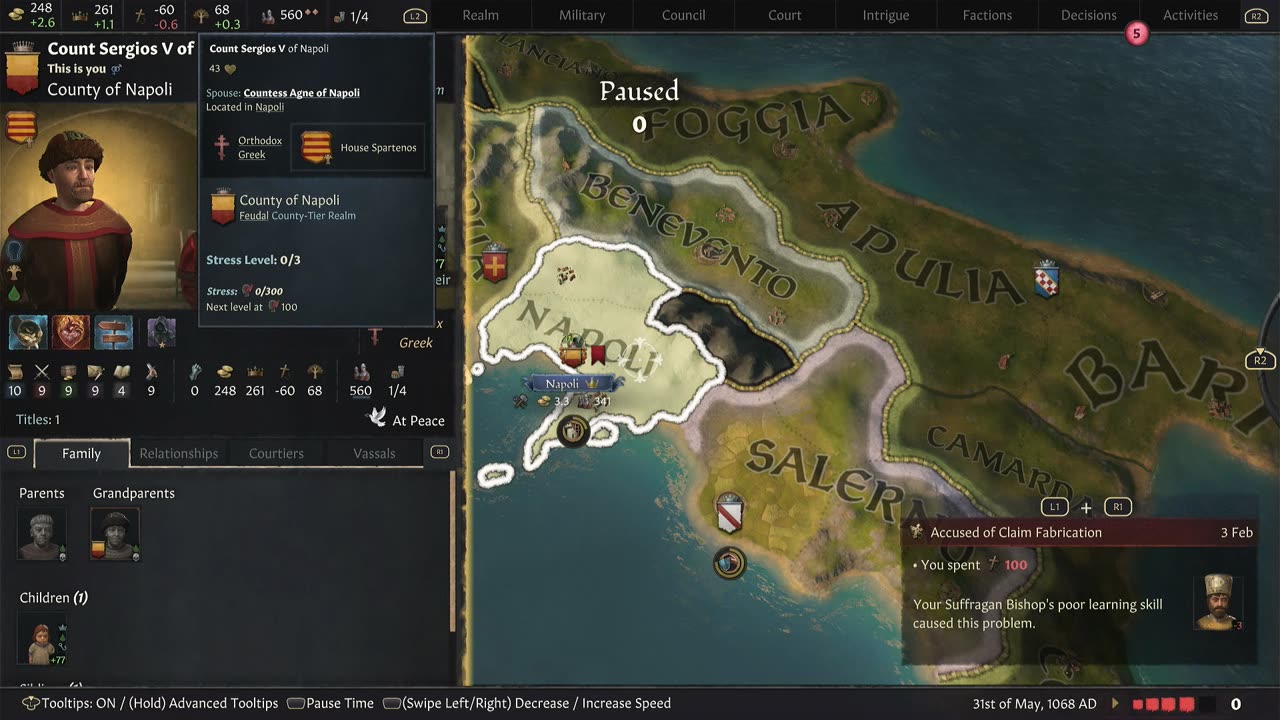Click the Orthodox faith cross icon
The height and width of the screenshot is (720, 1280).
[222, 147]
